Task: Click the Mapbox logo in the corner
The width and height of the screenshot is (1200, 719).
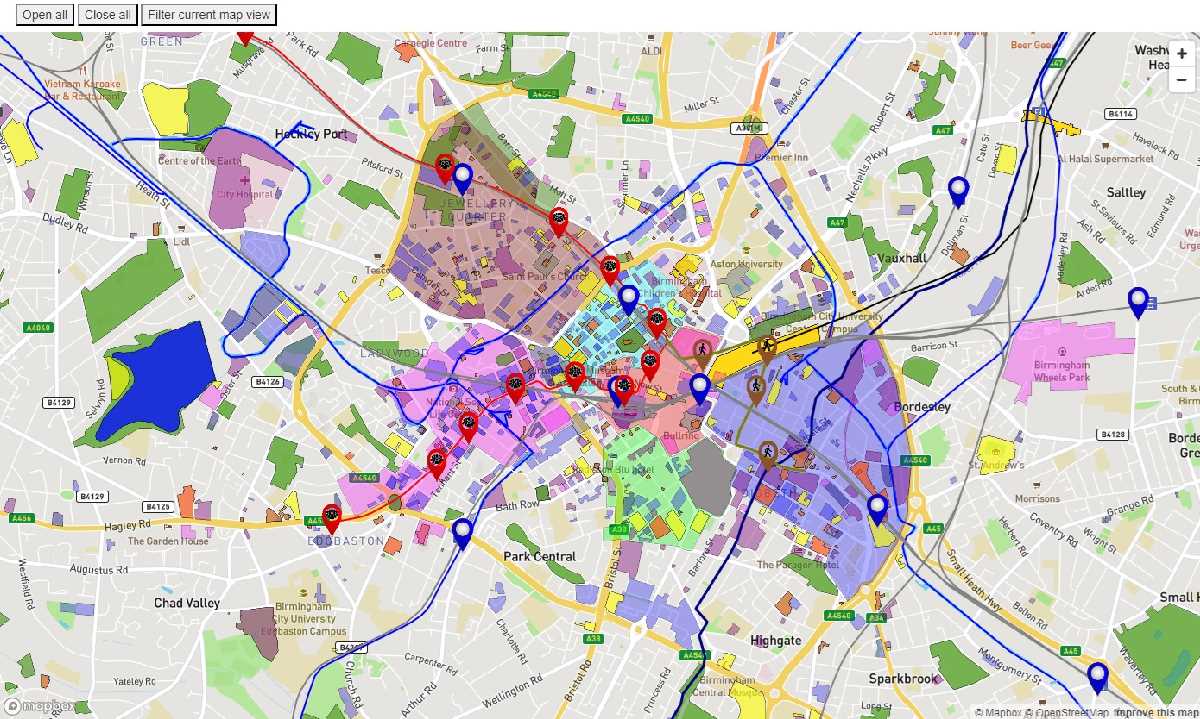Action: 38,706
